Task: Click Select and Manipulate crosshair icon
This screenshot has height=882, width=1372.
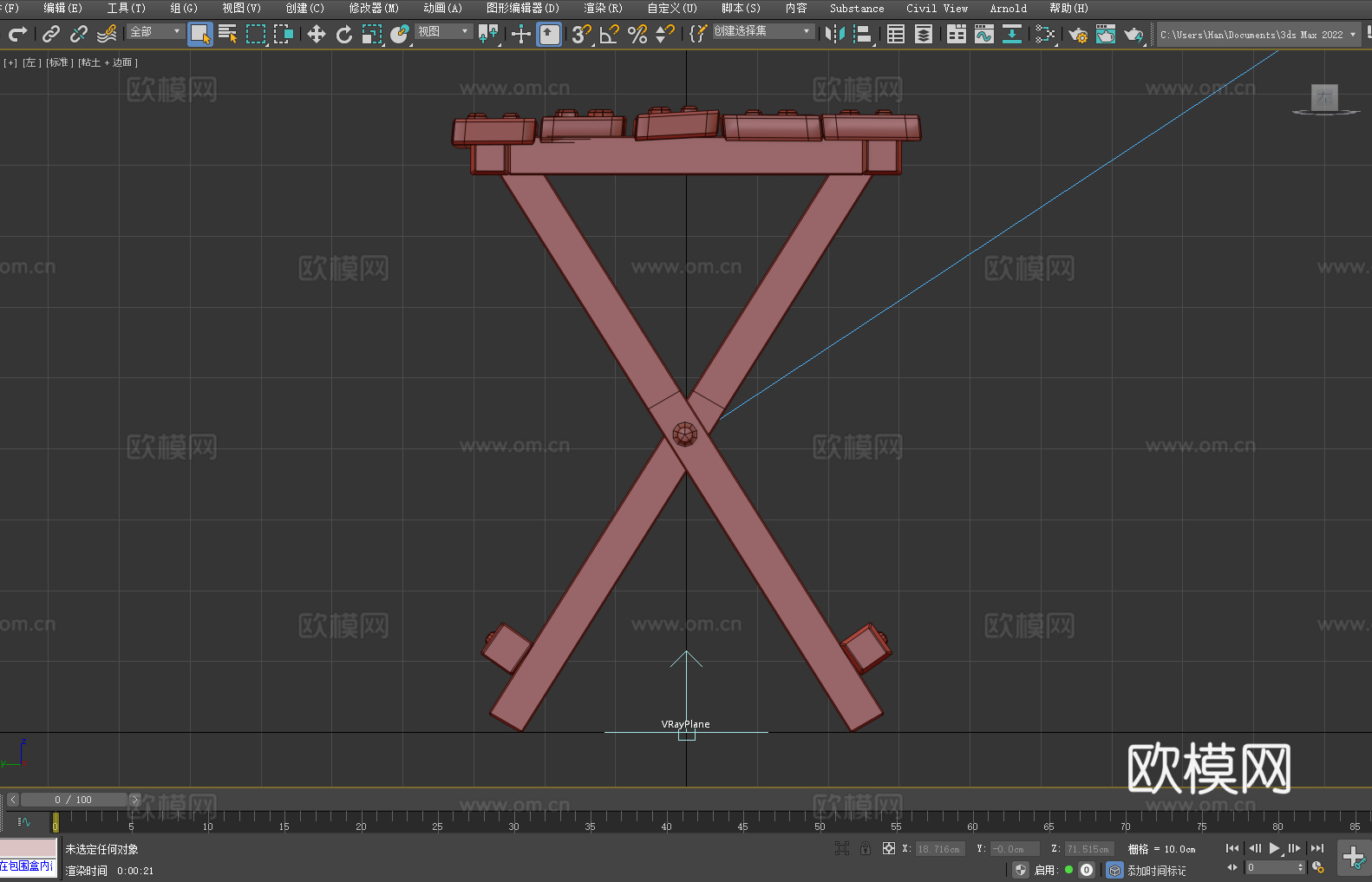Action: point(520,34)
